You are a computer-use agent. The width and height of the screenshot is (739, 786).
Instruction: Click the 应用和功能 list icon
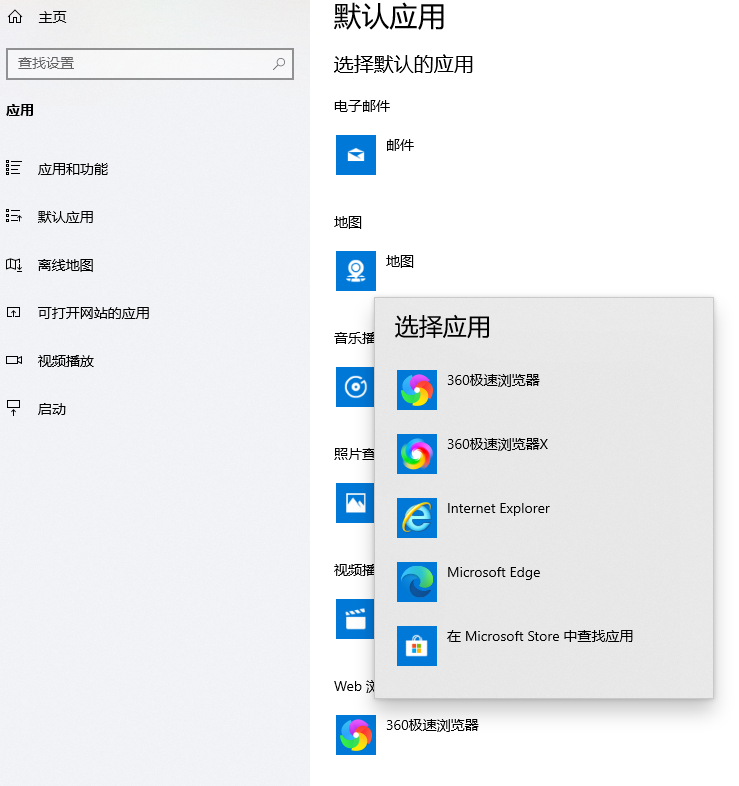[14, 167]
